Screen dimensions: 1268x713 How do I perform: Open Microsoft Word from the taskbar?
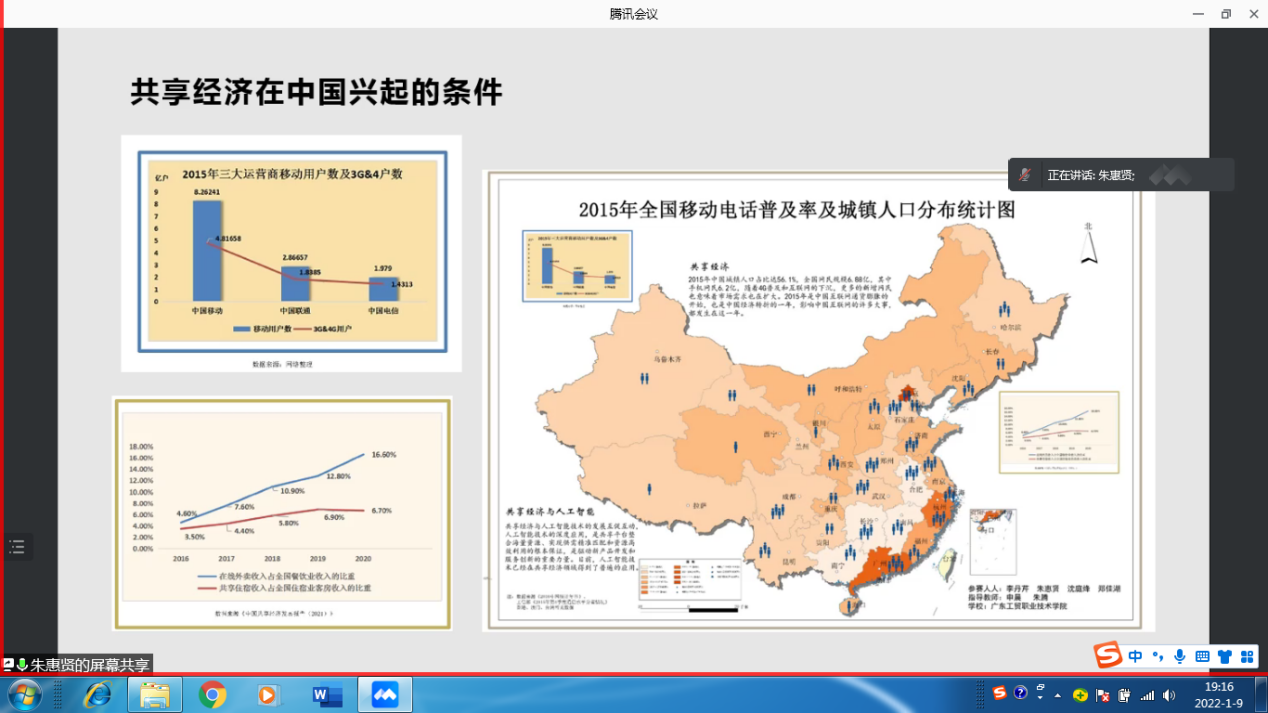(x=327, y=694)
